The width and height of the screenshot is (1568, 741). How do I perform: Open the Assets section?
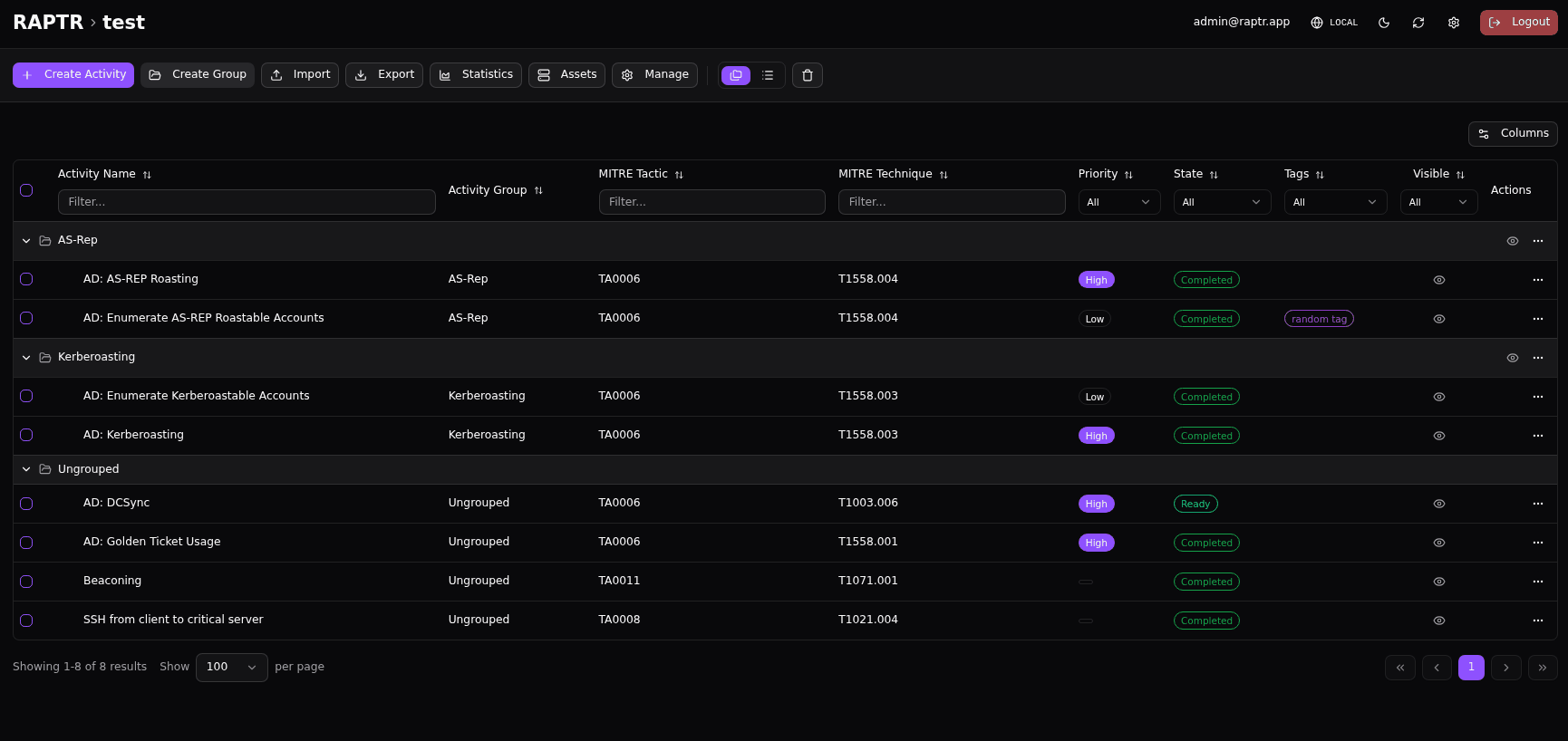566,75
